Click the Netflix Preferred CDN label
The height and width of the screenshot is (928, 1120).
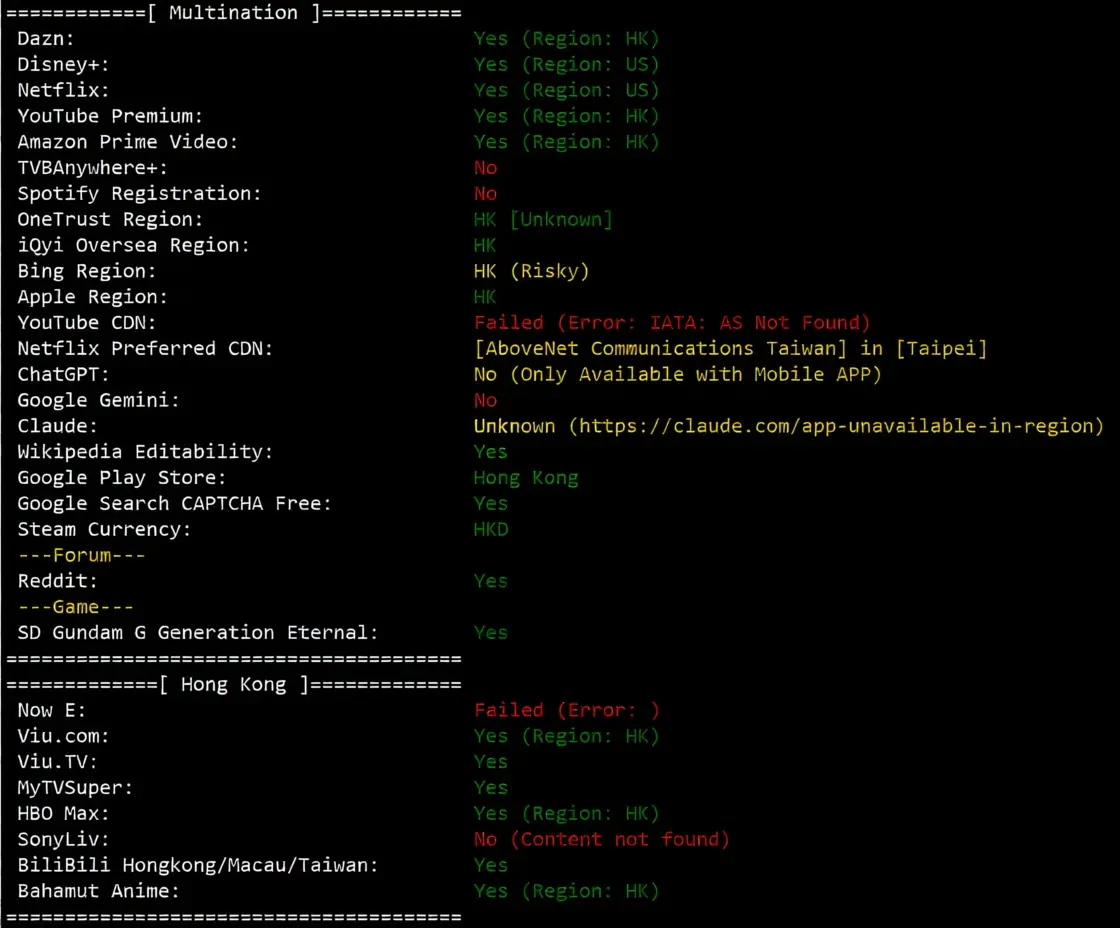145,349
